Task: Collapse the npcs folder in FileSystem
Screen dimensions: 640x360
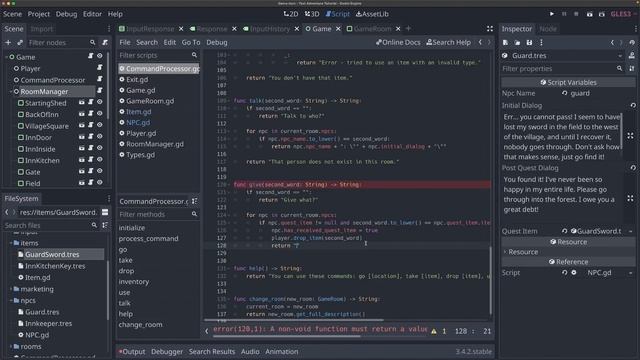Action: tap(11, 300)
